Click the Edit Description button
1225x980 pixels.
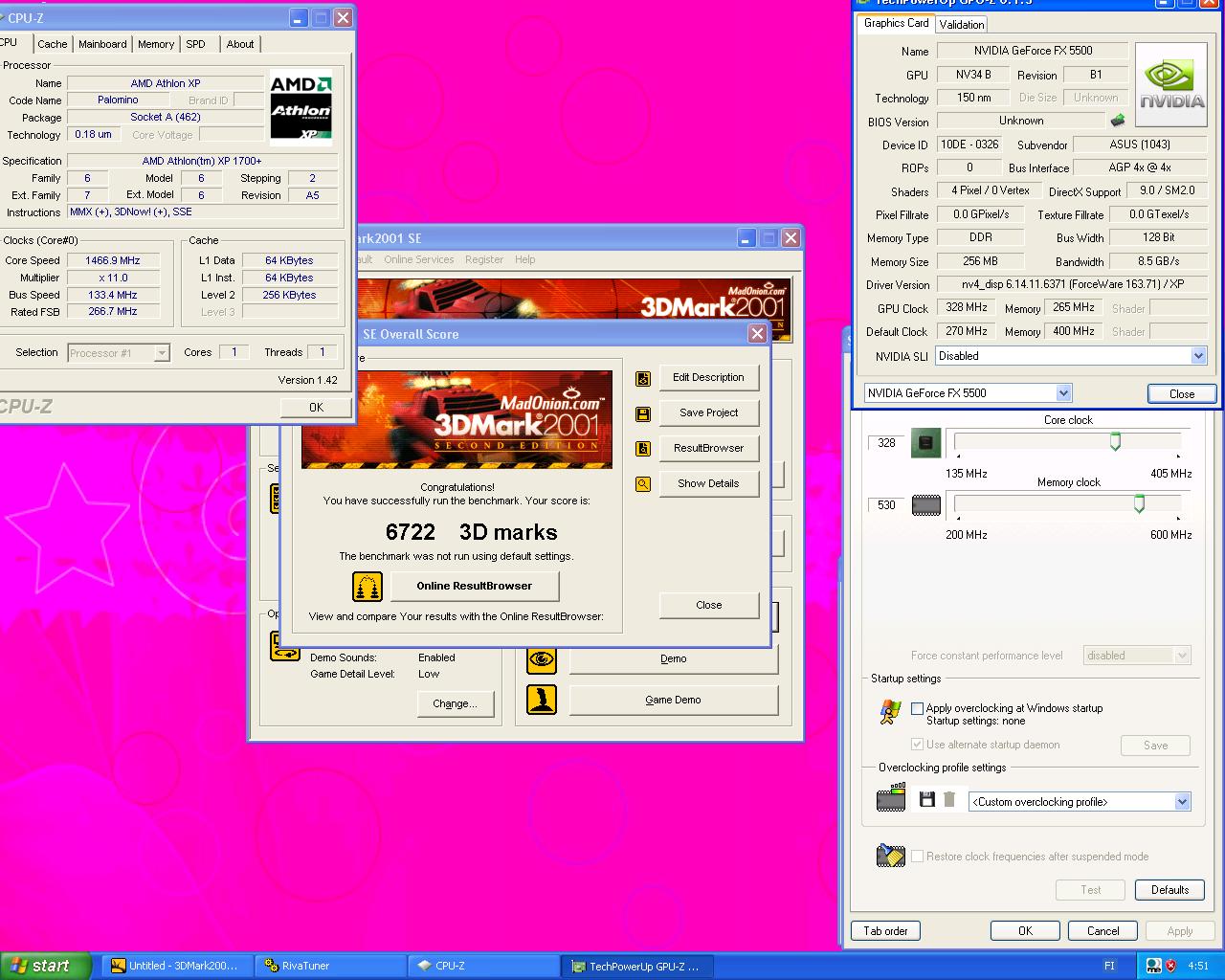[708, 378]
